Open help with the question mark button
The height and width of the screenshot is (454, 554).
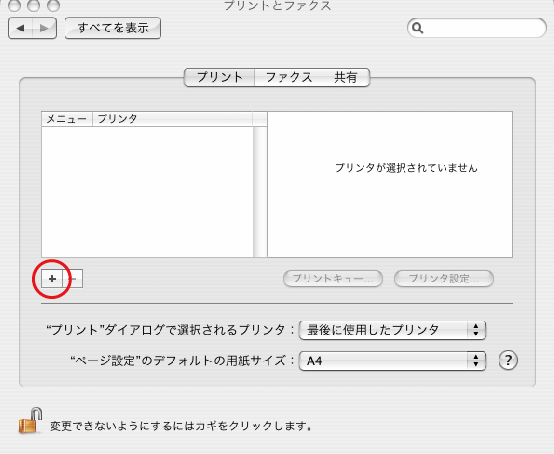coord(508,360)
